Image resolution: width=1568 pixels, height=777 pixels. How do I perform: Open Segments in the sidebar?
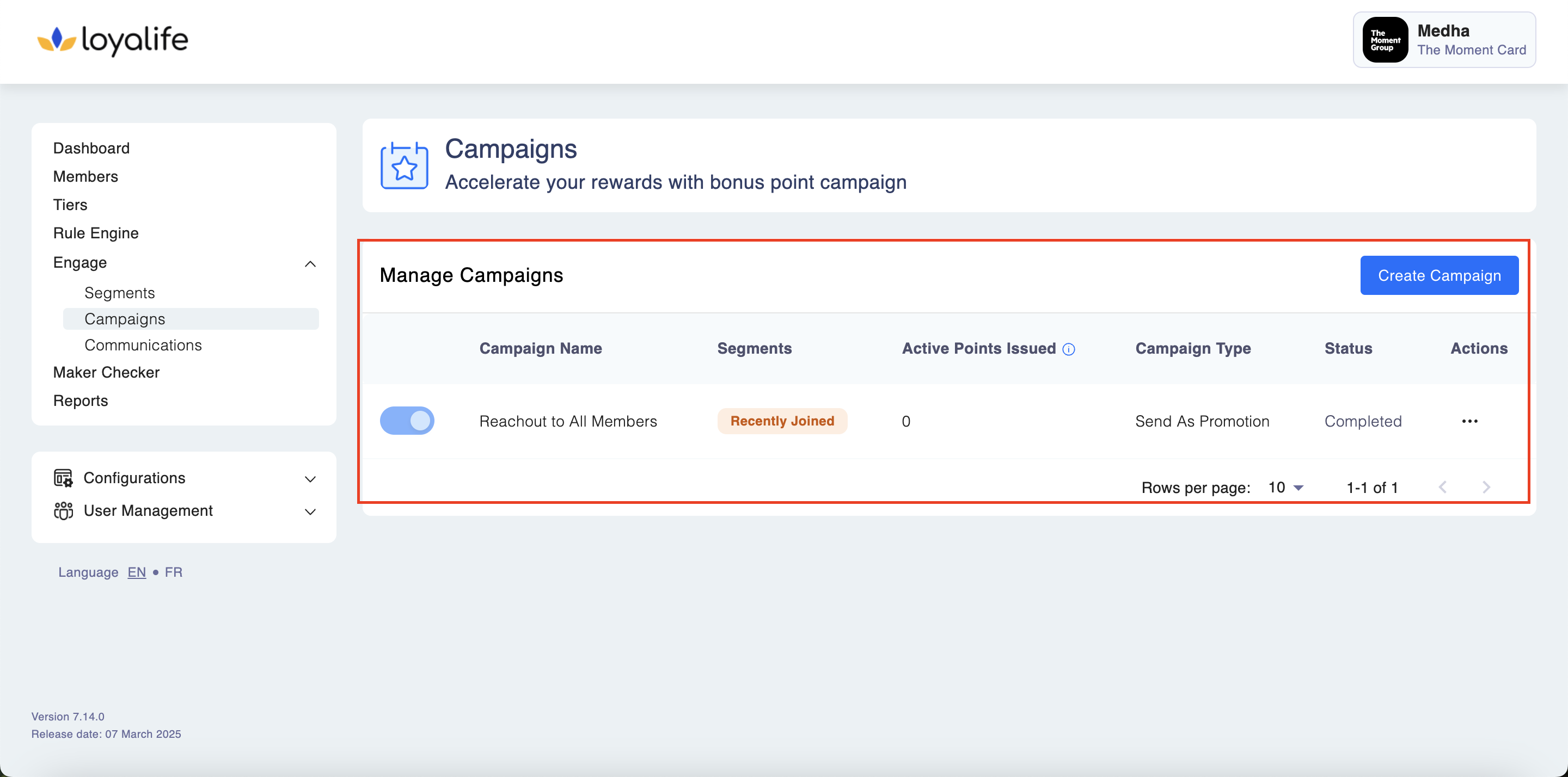click(119, 293)
